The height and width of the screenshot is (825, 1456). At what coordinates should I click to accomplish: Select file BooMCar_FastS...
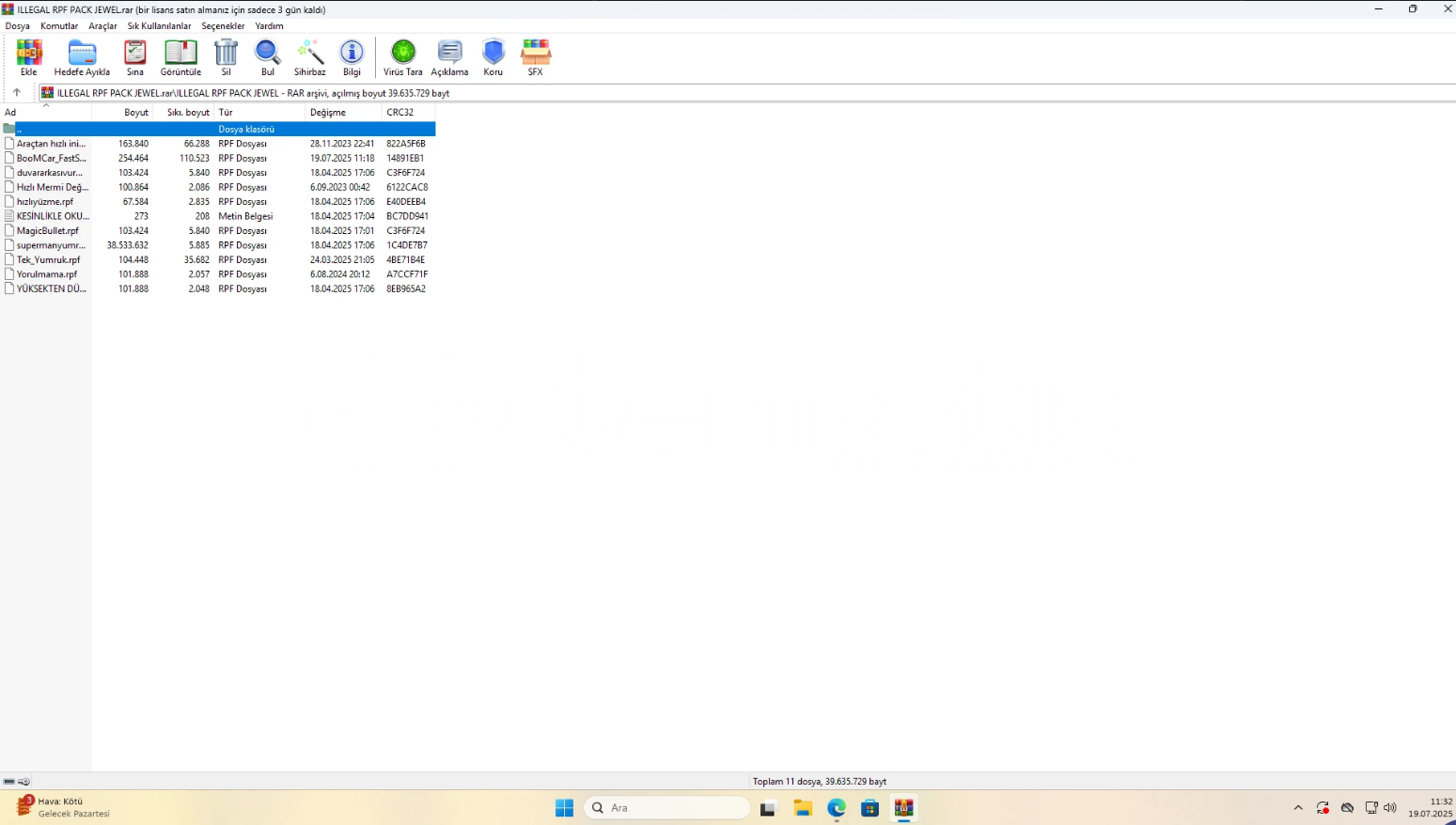51,158
